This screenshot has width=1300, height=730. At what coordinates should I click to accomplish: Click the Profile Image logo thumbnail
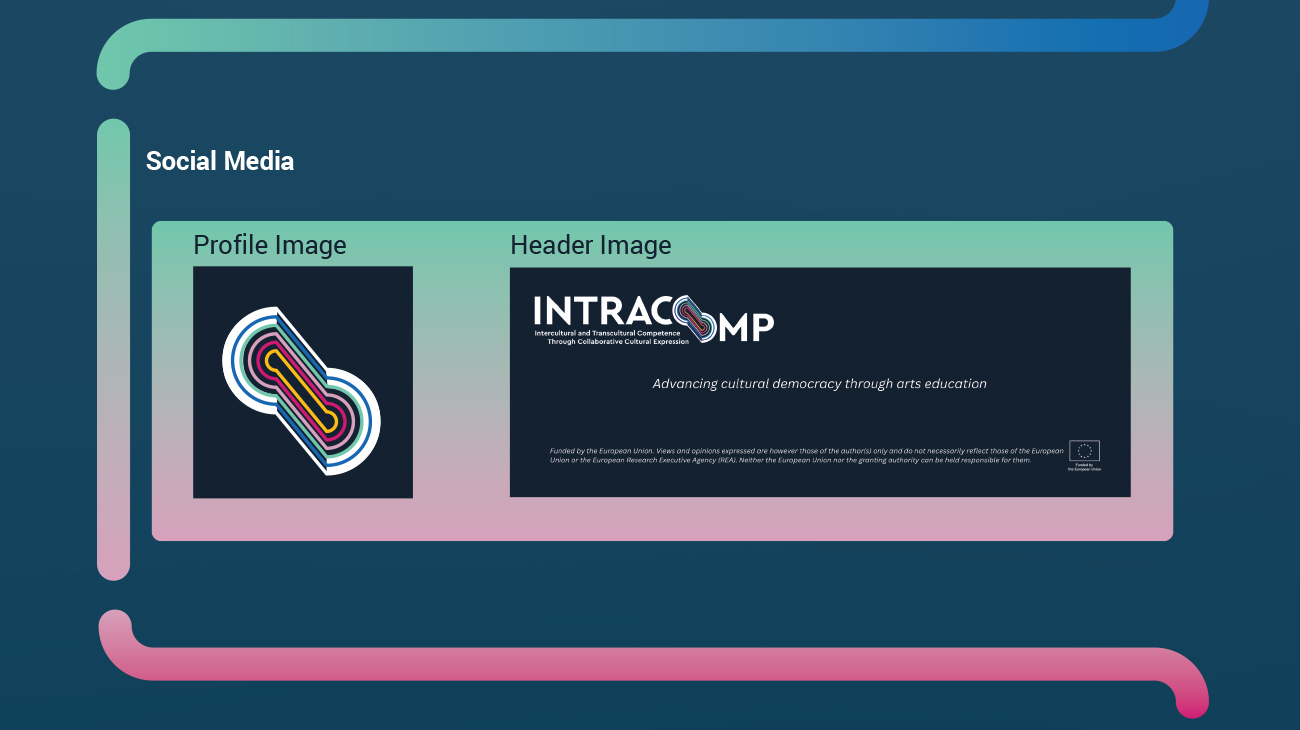pos(302,382)
